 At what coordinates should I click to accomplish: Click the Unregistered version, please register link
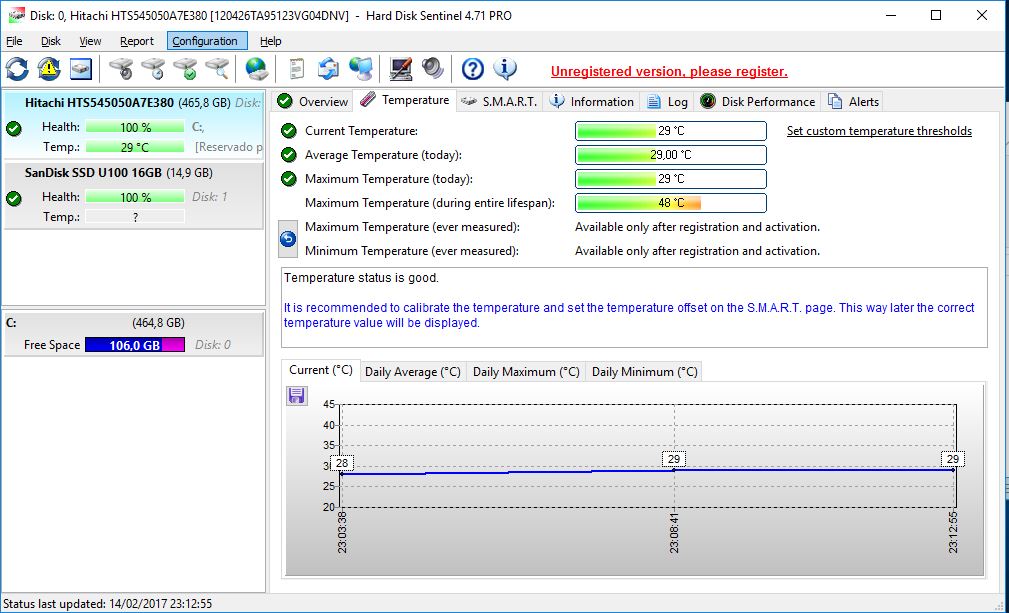pyautogui.click(x=669, y=71)
